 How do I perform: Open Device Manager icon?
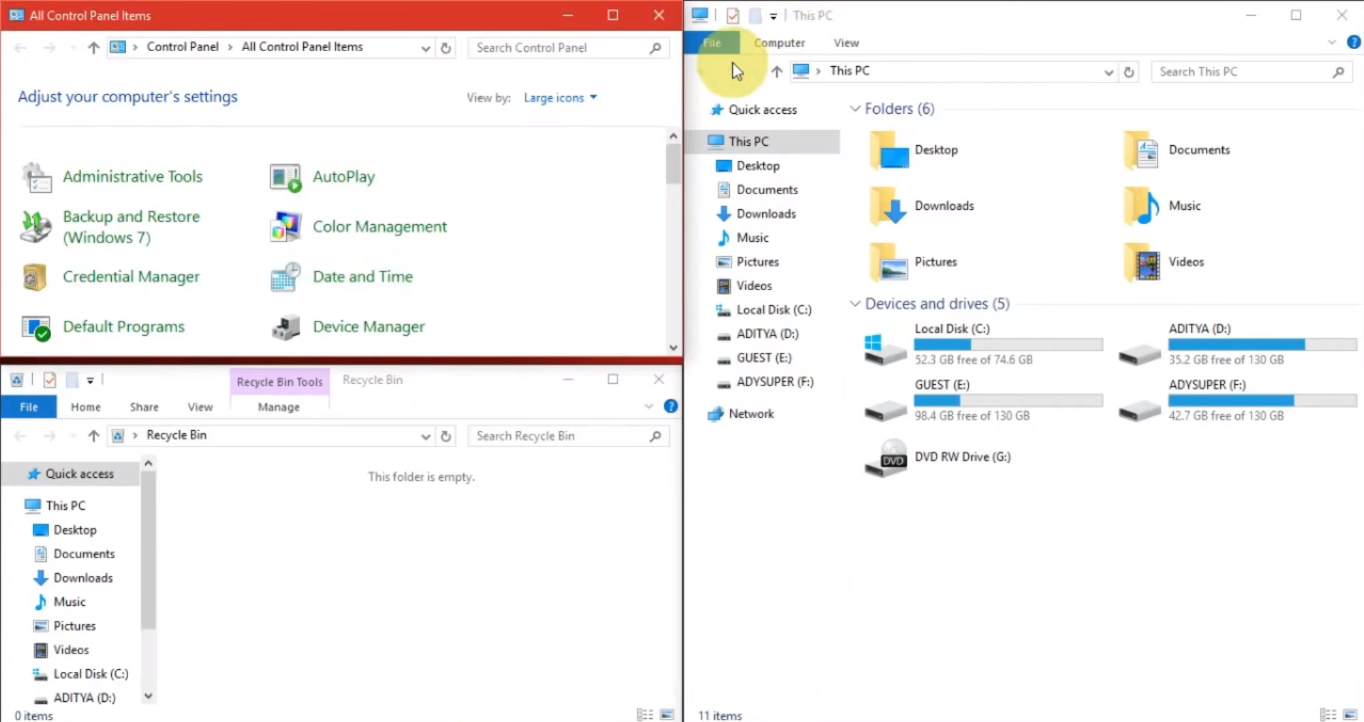click(x=286, y=327)
